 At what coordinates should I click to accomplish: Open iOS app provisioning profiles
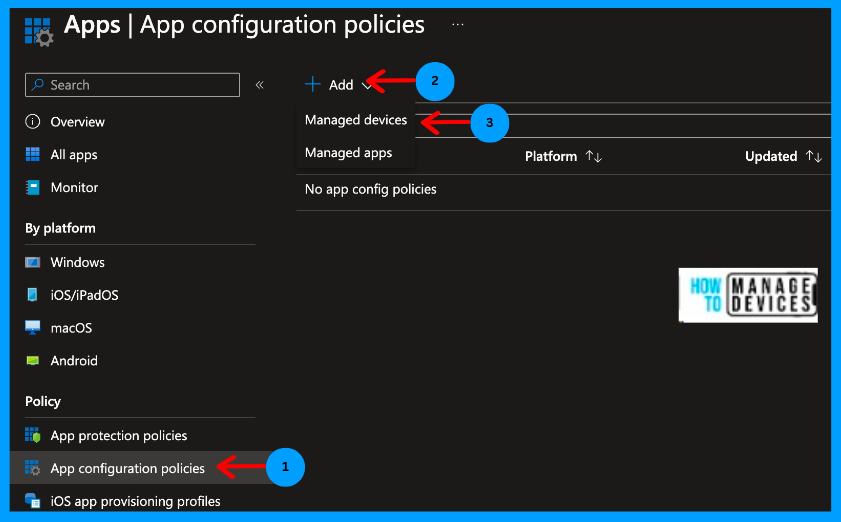pyautogui.click(x=135, y=501)
